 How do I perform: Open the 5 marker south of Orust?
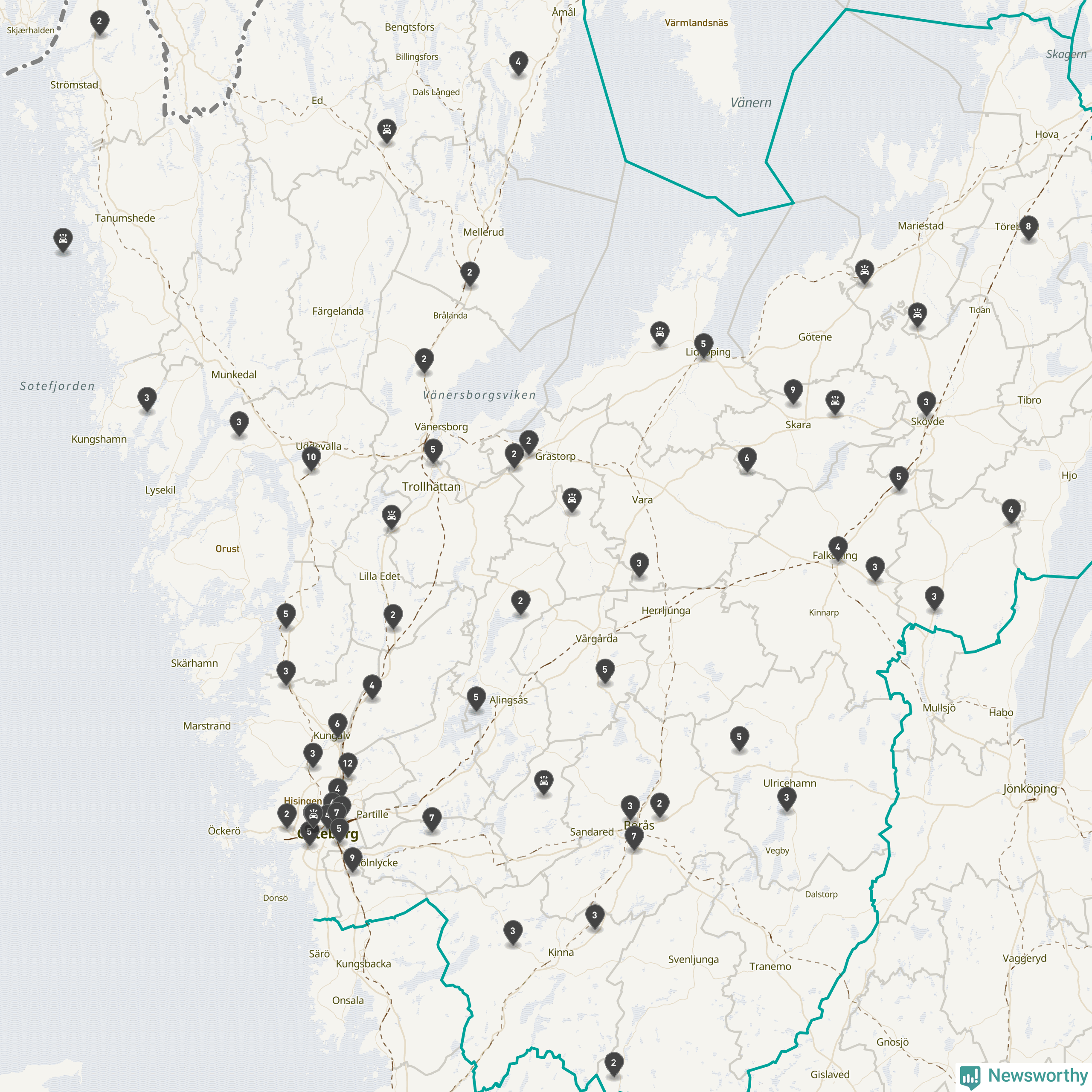pos(286,615)
